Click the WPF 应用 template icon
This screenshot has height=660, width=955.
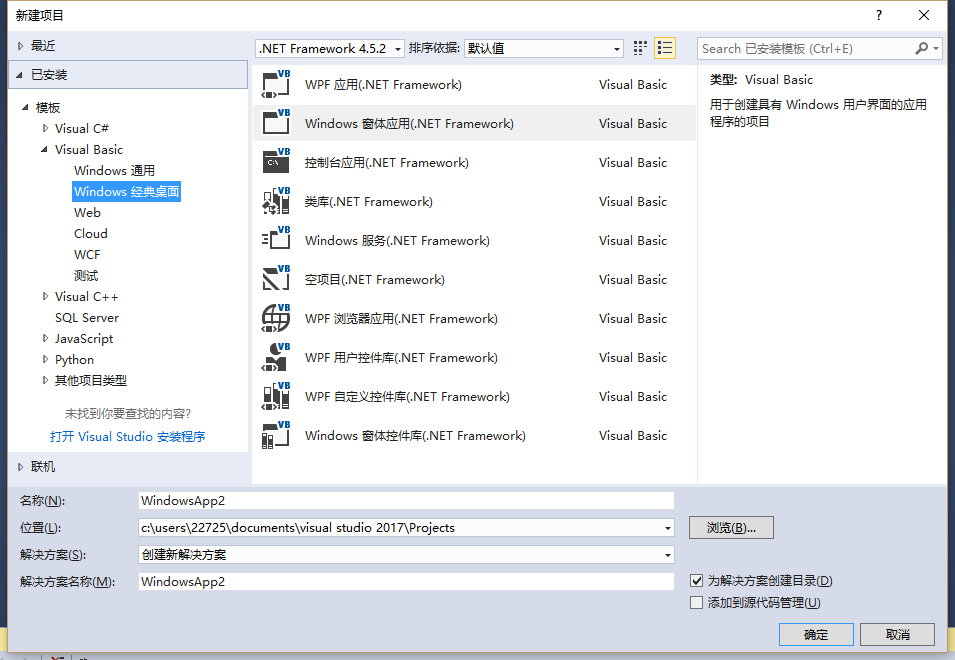click(x=276, y=85)
